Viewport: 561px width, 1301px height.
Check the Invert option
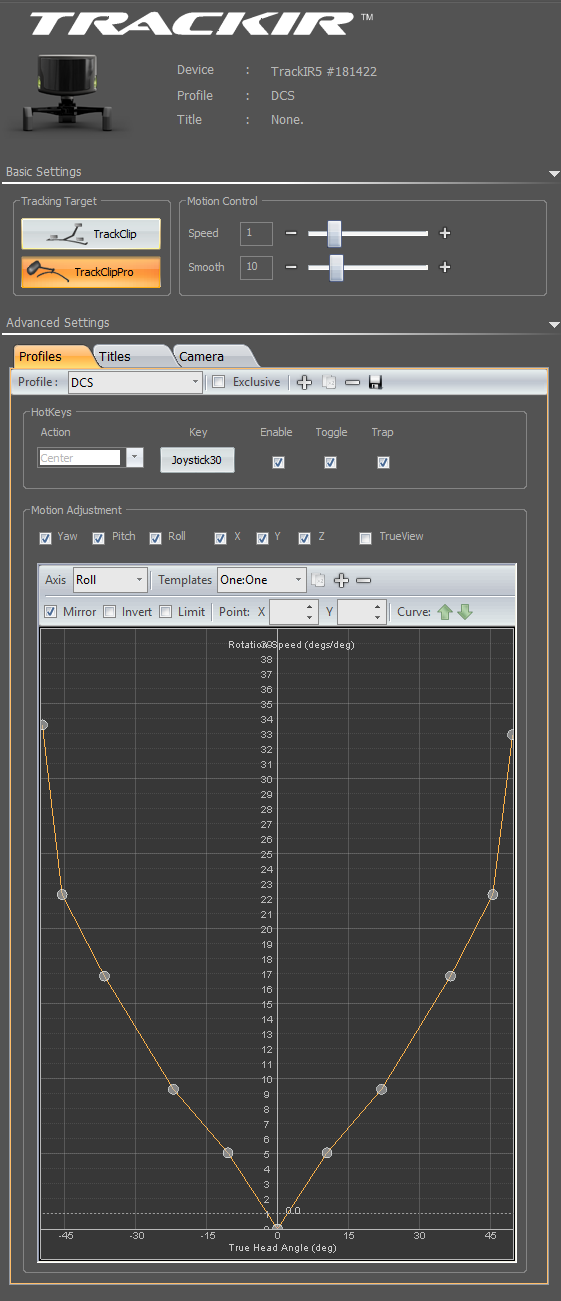pos(110,611)
